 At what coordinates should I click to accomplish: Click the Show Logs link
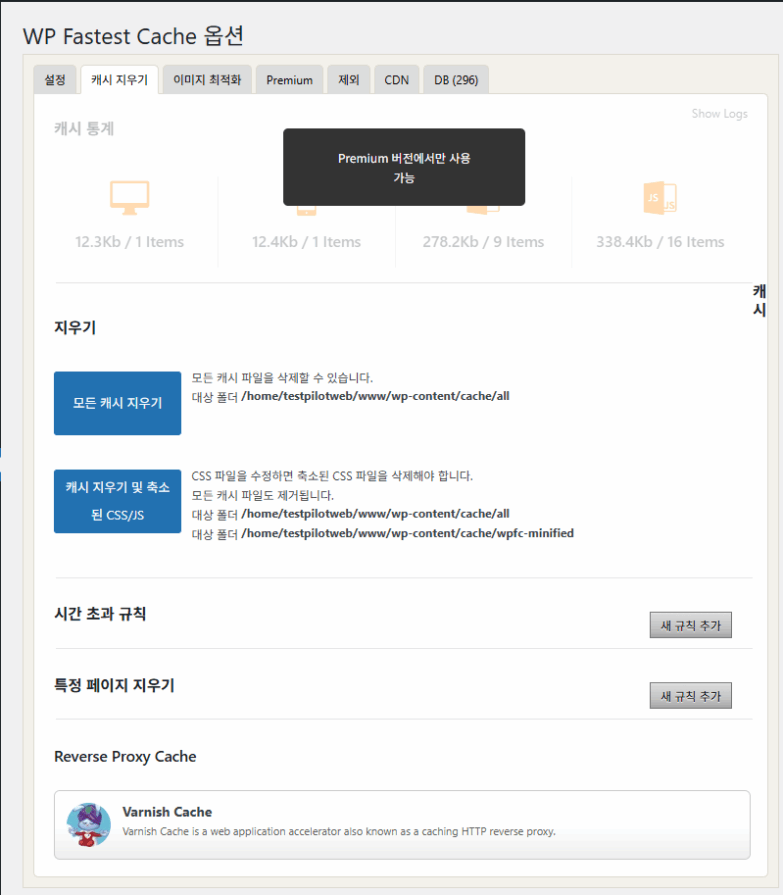tap(719, 114)
